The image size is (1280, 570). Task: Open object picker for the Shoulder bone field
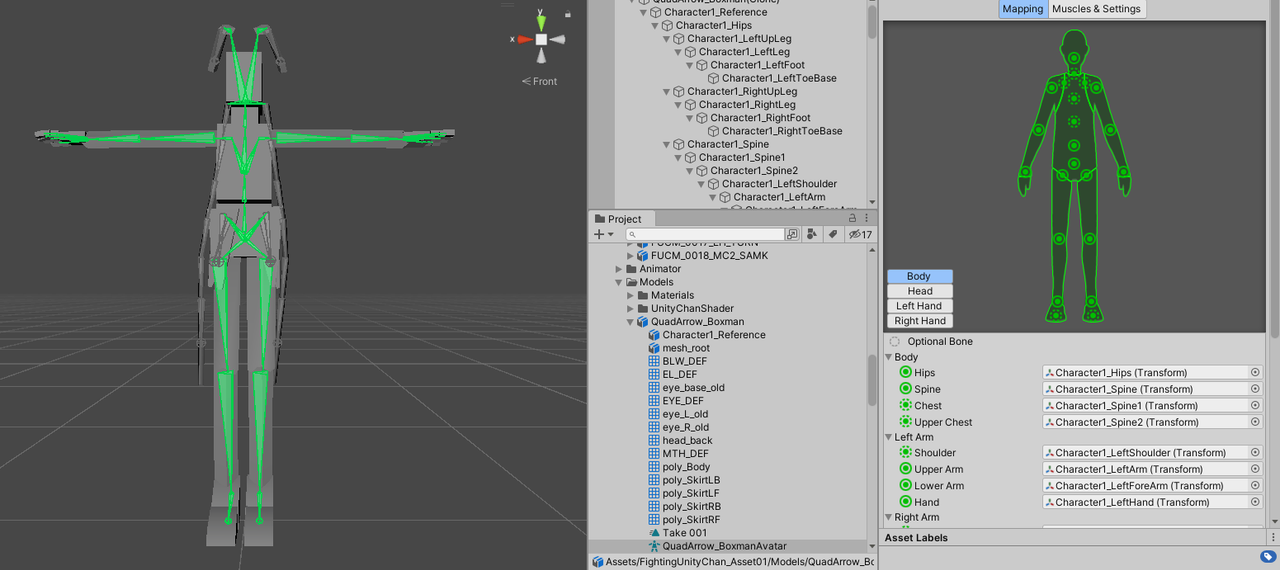pyautogui.click(x=1255, y=453)
